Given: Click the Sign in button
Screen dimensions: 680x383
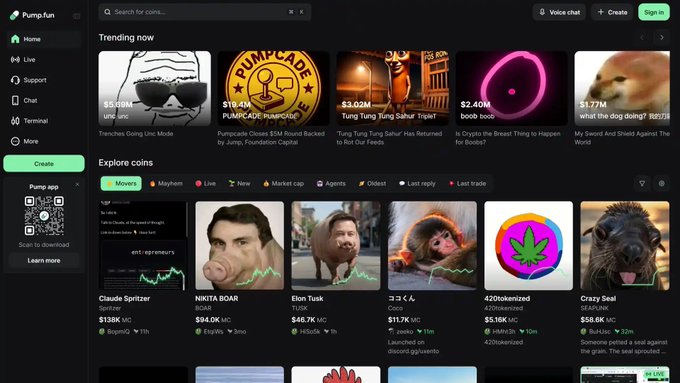Looking at the screenshot, I should (654, 12).
